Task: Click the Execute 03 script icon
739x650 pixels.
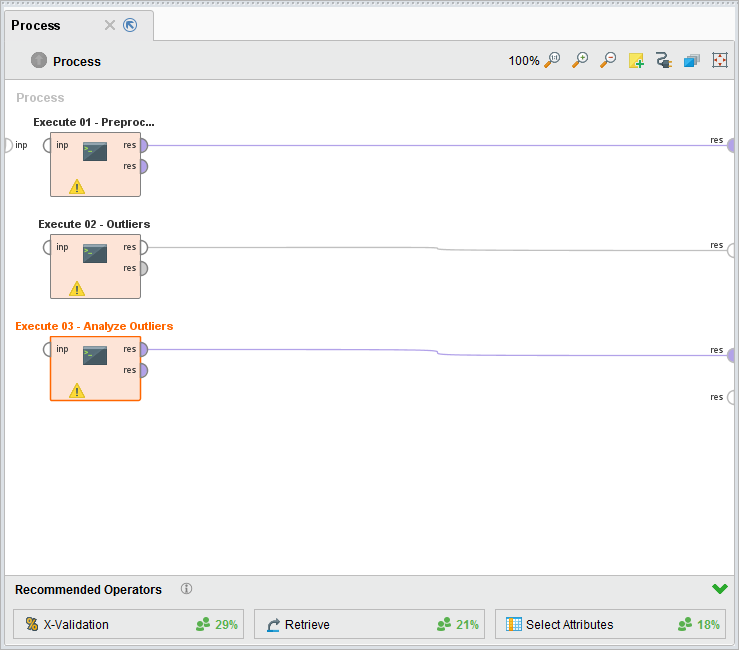Action: click(95, 355)
